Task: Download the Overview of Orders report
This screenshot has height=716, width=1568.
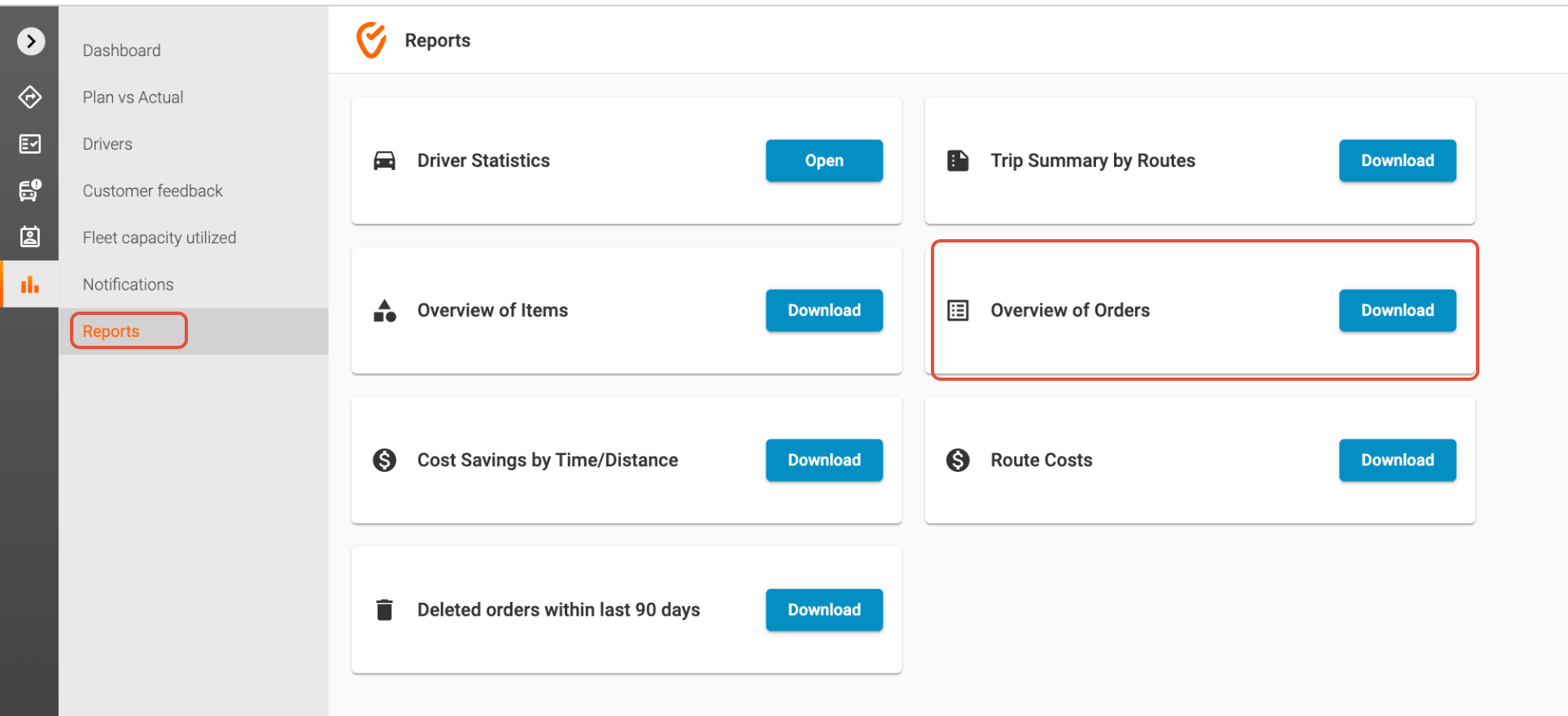Action: (x=1396, y=311)
